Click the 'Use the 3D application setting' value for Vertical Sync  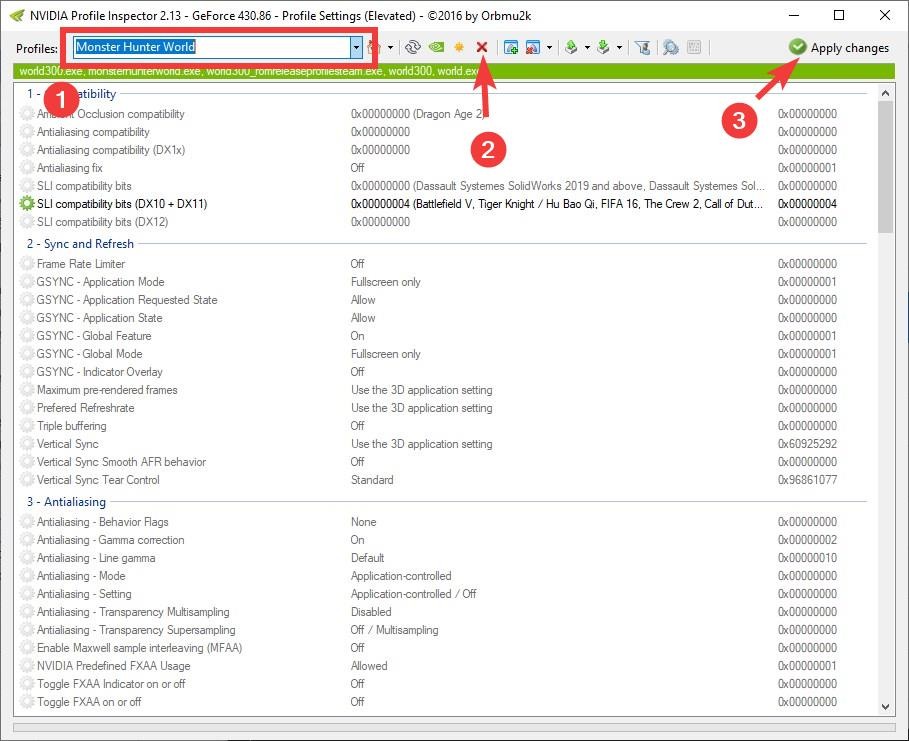(421, 444)
